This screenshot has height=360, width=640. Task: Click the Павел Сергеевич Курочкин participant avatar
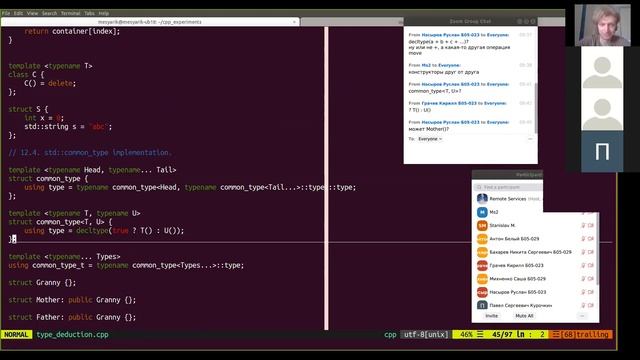[482, 305]
